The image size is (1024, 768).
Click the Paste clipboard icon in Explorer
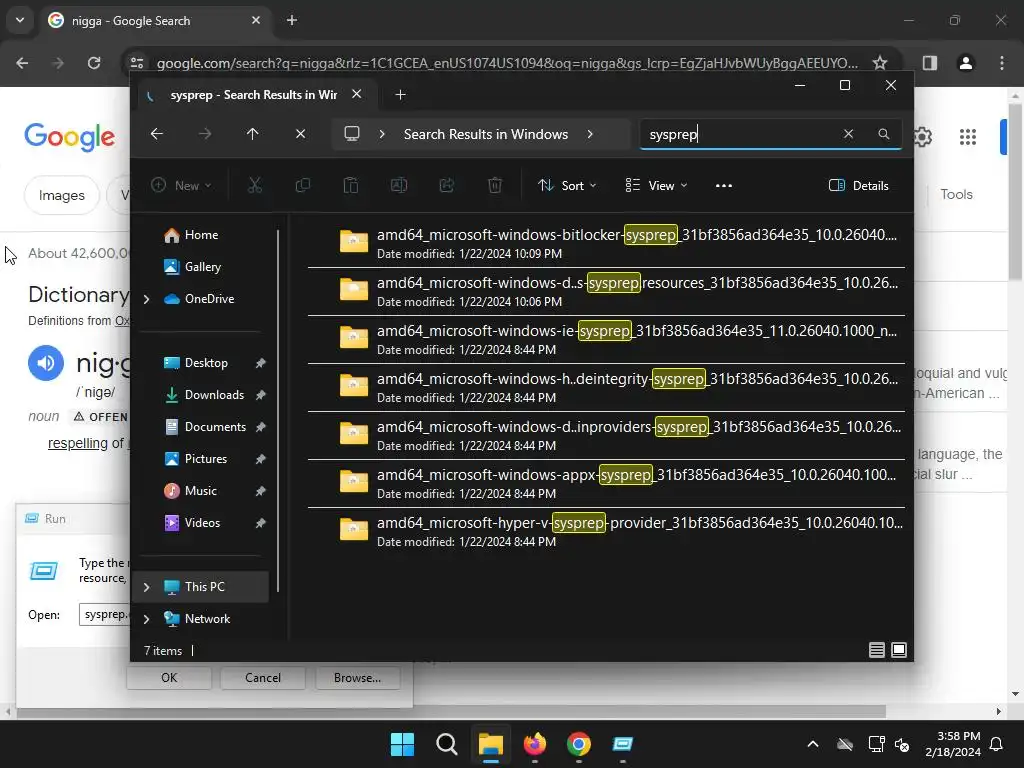pyautogui.click(x=351, y=185)
